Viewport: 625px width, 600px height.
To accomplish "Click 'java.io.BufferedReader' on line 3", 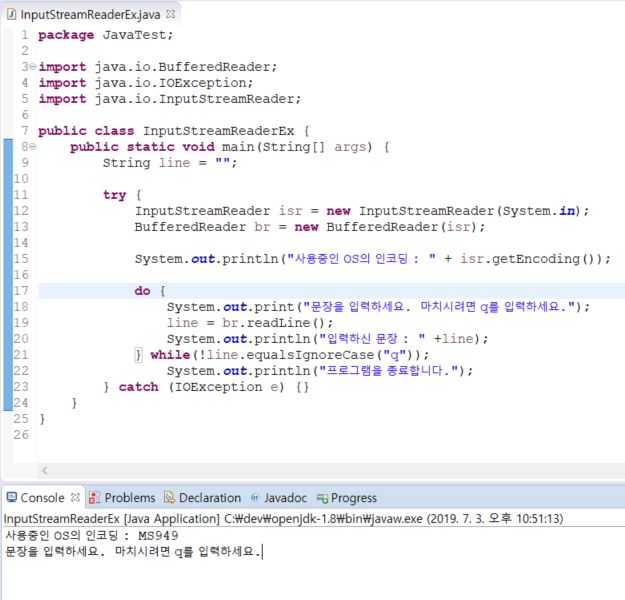I will click(x=183, y=67).
